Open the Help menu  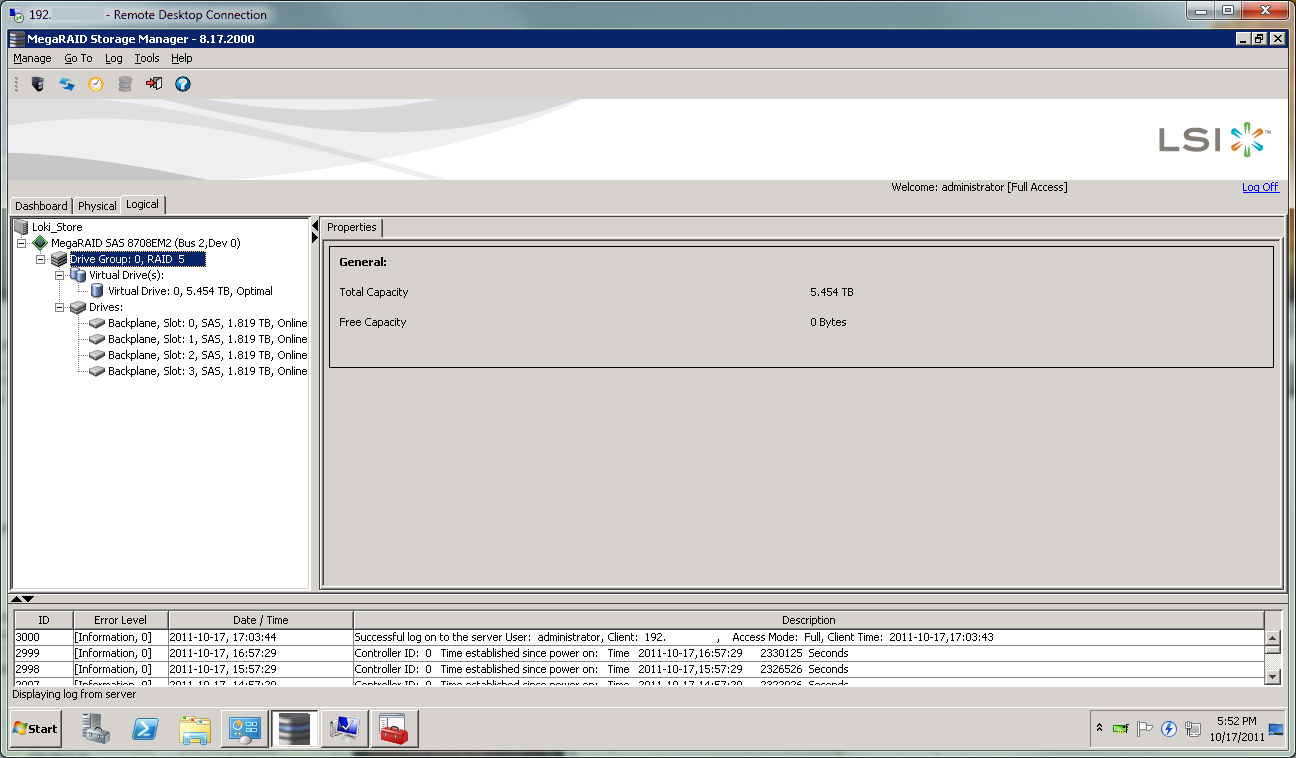tap(182, 58)
